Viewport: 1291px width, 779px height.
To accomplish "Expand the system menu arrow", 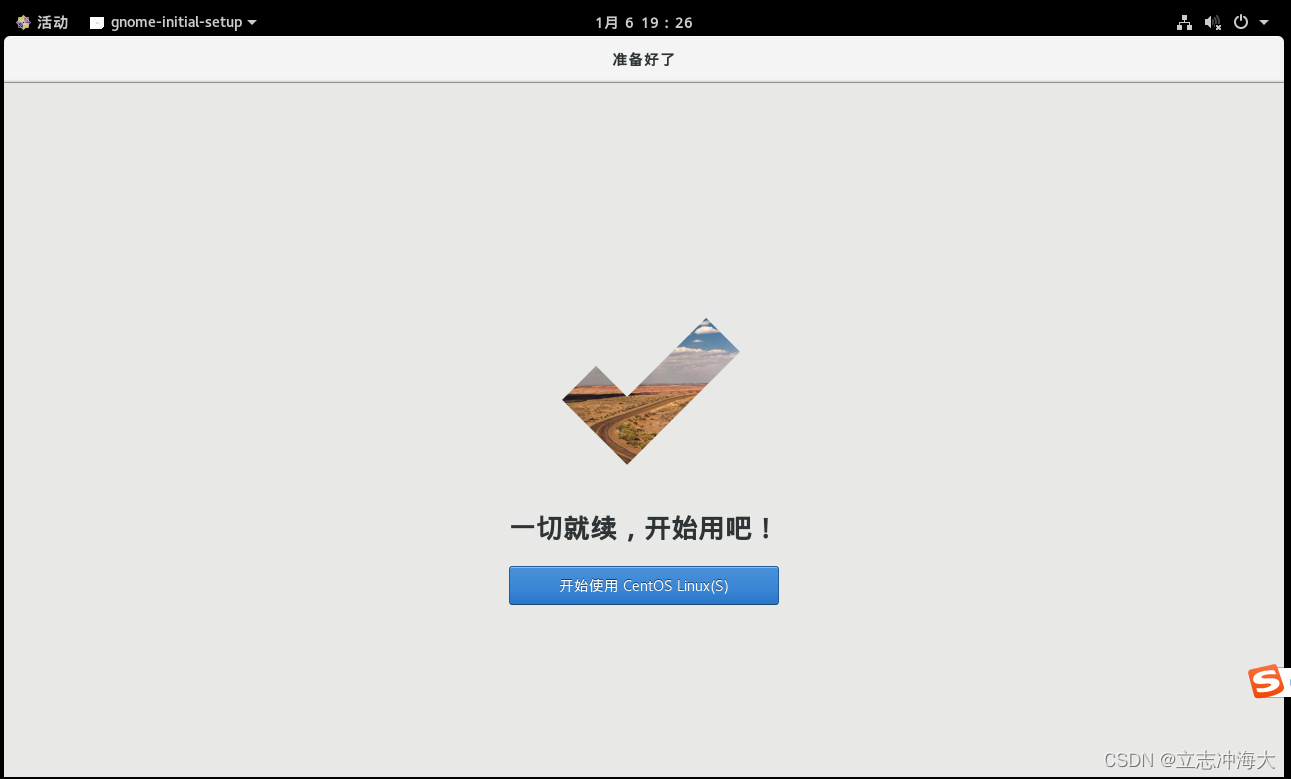I will (1264, 22).
